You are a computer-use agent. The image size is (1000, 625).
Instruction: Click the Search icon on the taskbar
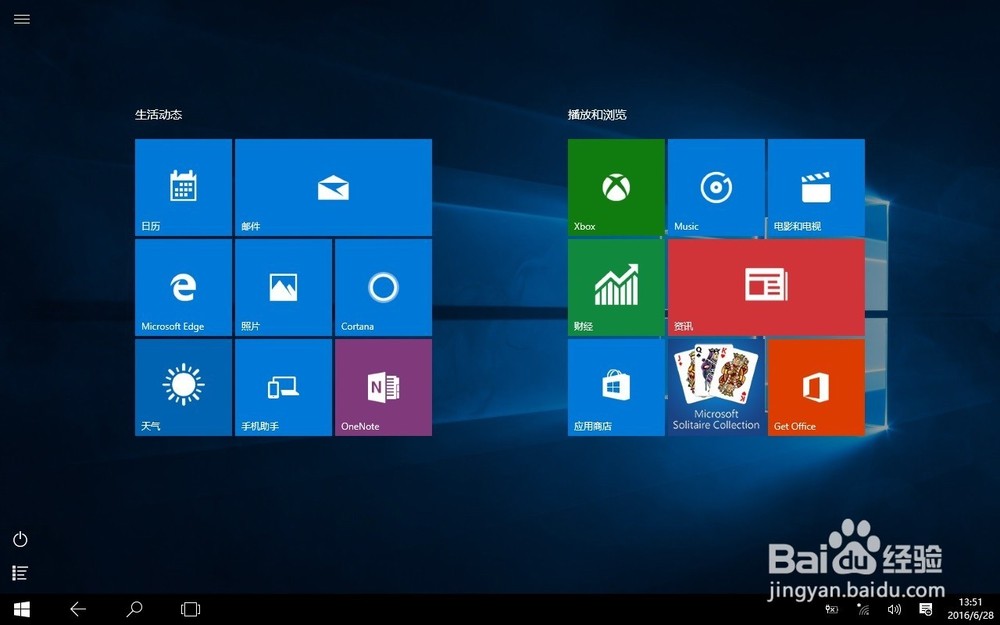pos(134,608)
